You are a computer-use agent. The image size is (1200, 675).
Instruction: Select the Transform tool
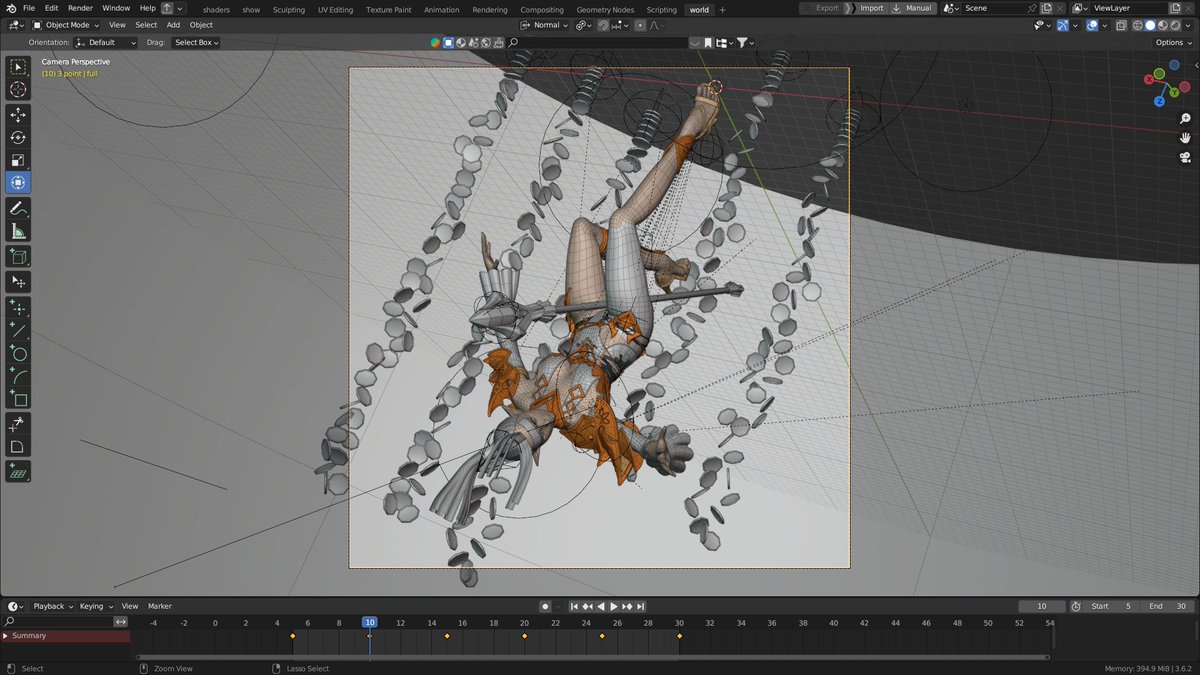18,182
